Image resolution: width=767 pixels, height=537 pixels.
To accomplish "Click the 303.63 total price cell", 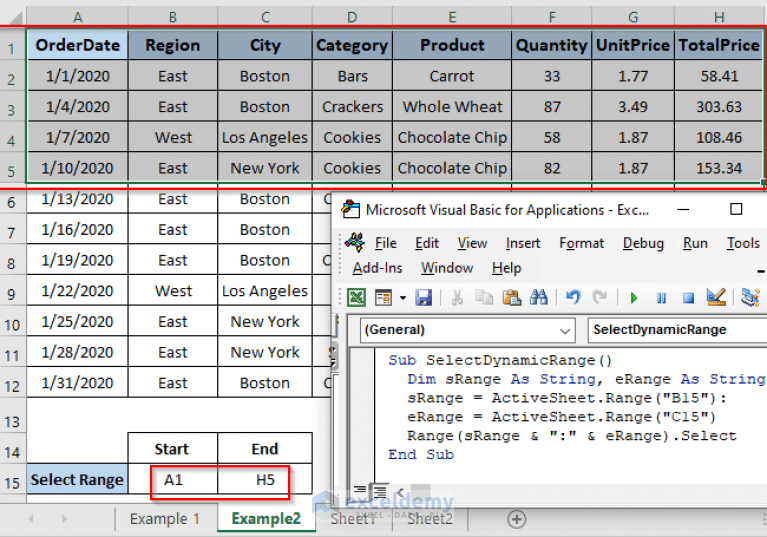I will coord(719,107).
